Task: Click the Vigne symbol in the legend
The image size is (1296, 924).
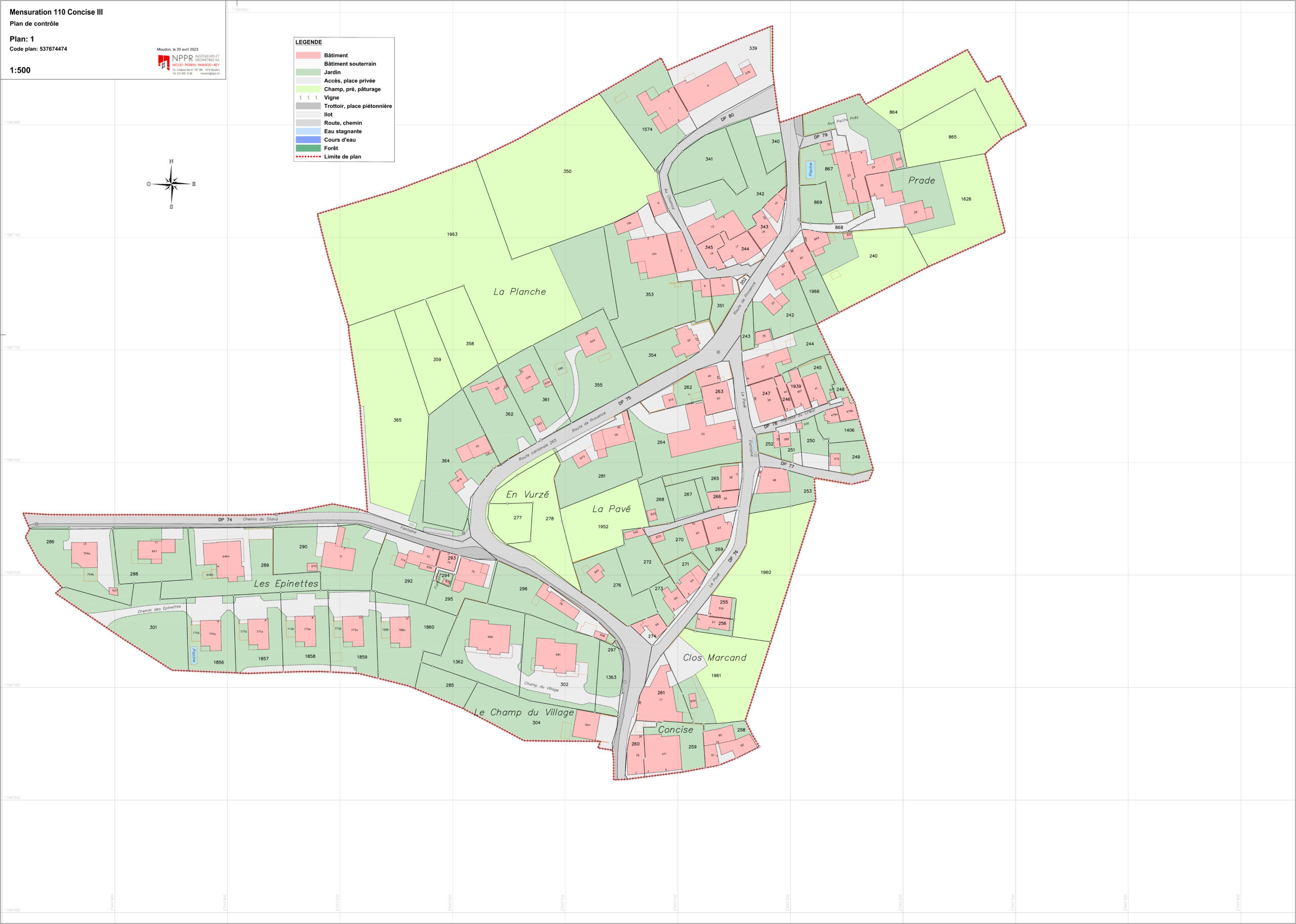Action: 308,97
